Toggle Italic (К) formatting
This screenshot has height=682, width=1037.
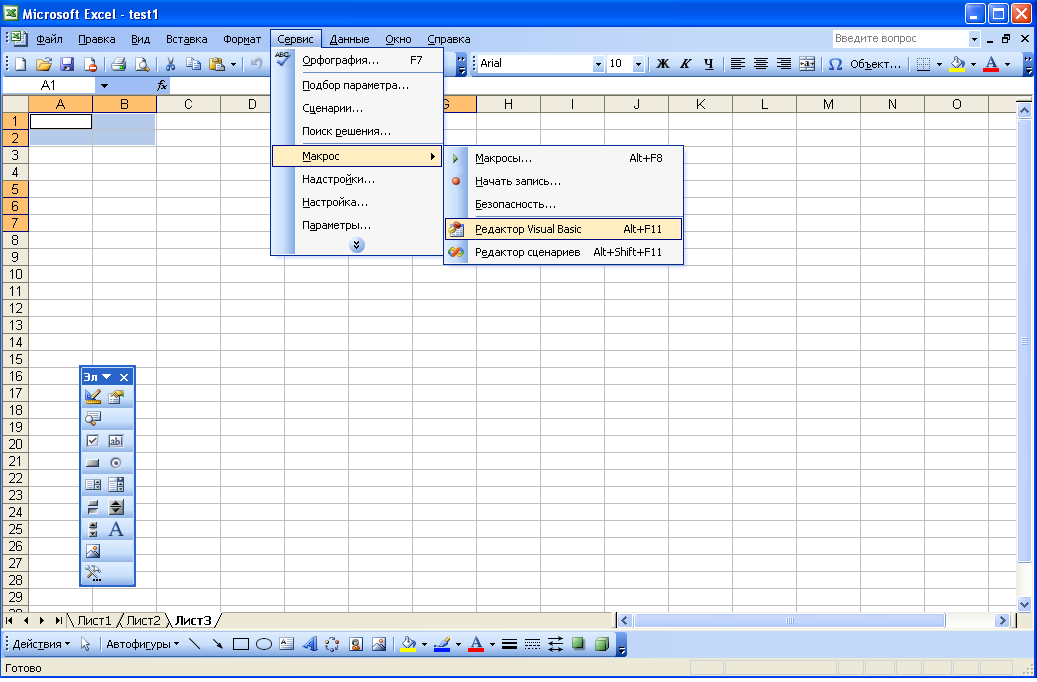(x=686, y=64)
